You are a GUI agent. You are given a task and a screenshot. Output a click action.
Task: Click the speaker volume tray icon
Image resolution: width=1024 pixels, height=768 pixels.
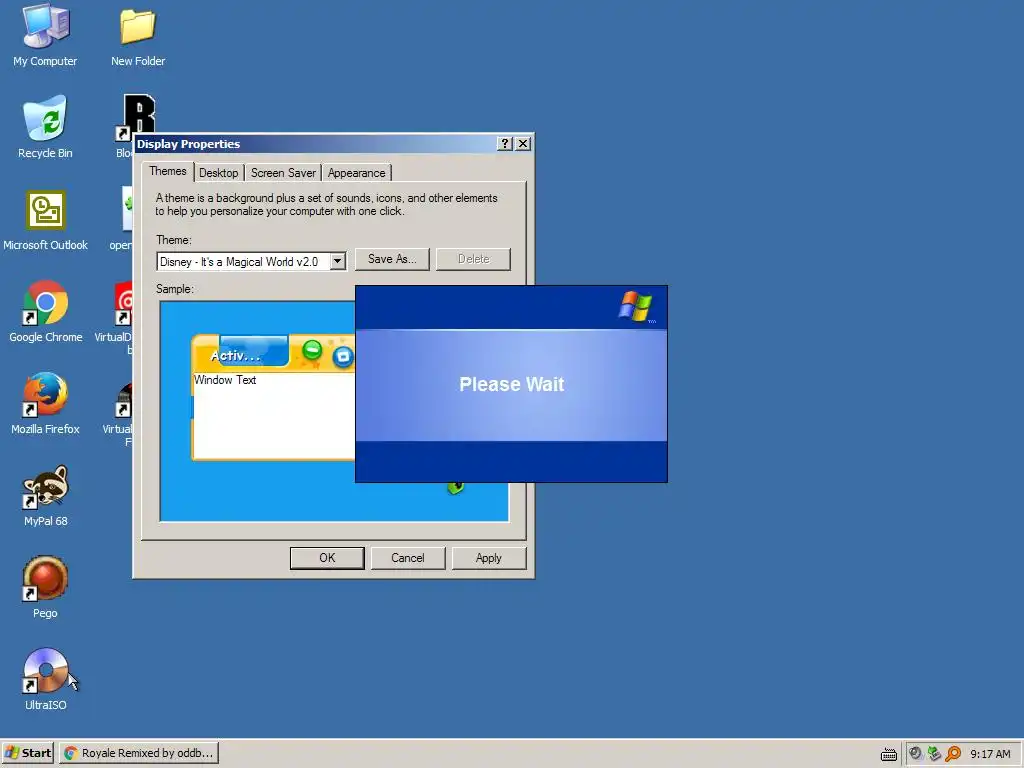pyautogui.click(x=916, y=754)
